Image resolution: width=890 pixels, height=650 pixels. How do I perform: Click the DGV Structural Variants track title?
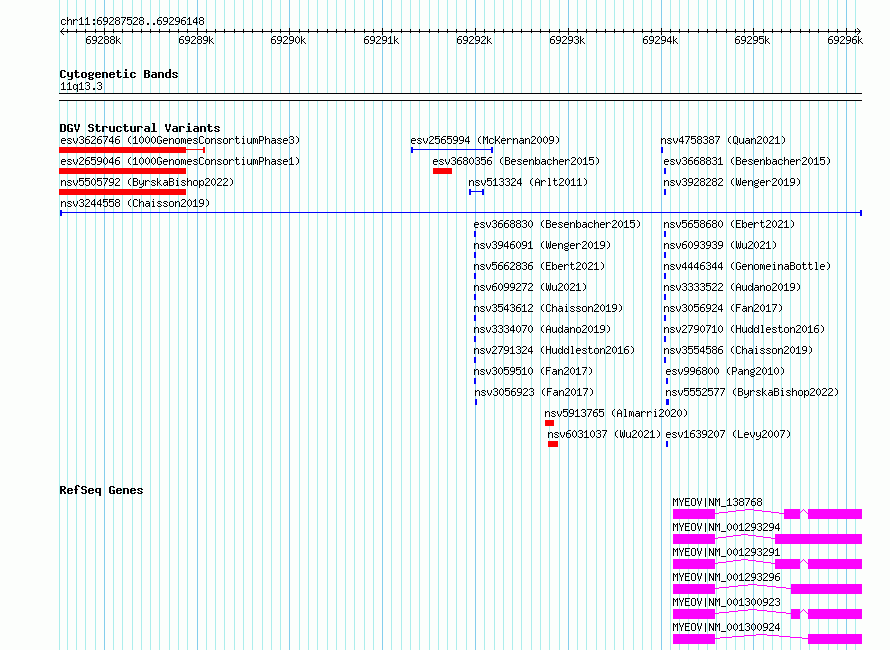coord(140,128)
